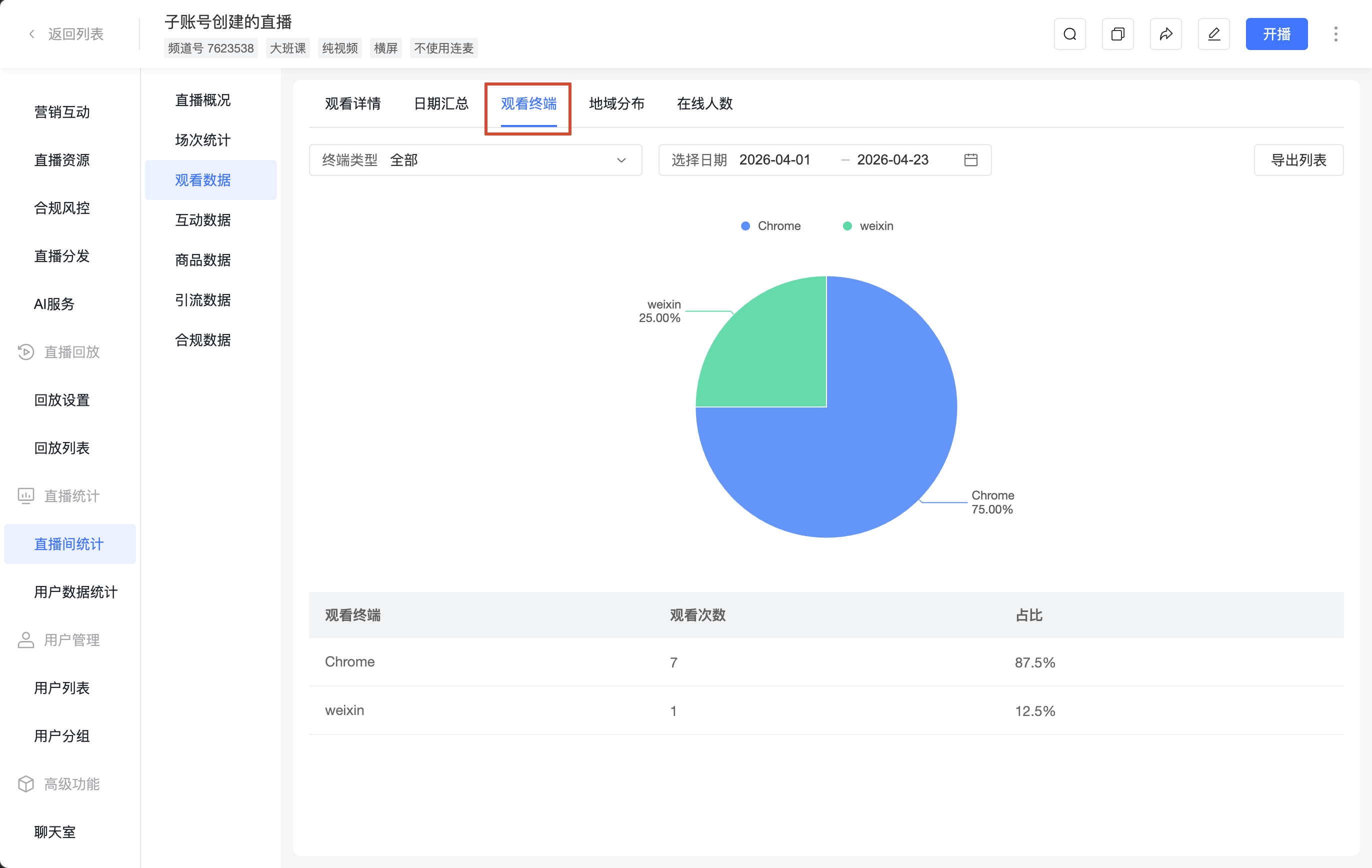The width and height of the screenshot is (1372, 868).
Task: Open 用户数据统计 in the left sidebar
Action: click(x=76, y=592)
